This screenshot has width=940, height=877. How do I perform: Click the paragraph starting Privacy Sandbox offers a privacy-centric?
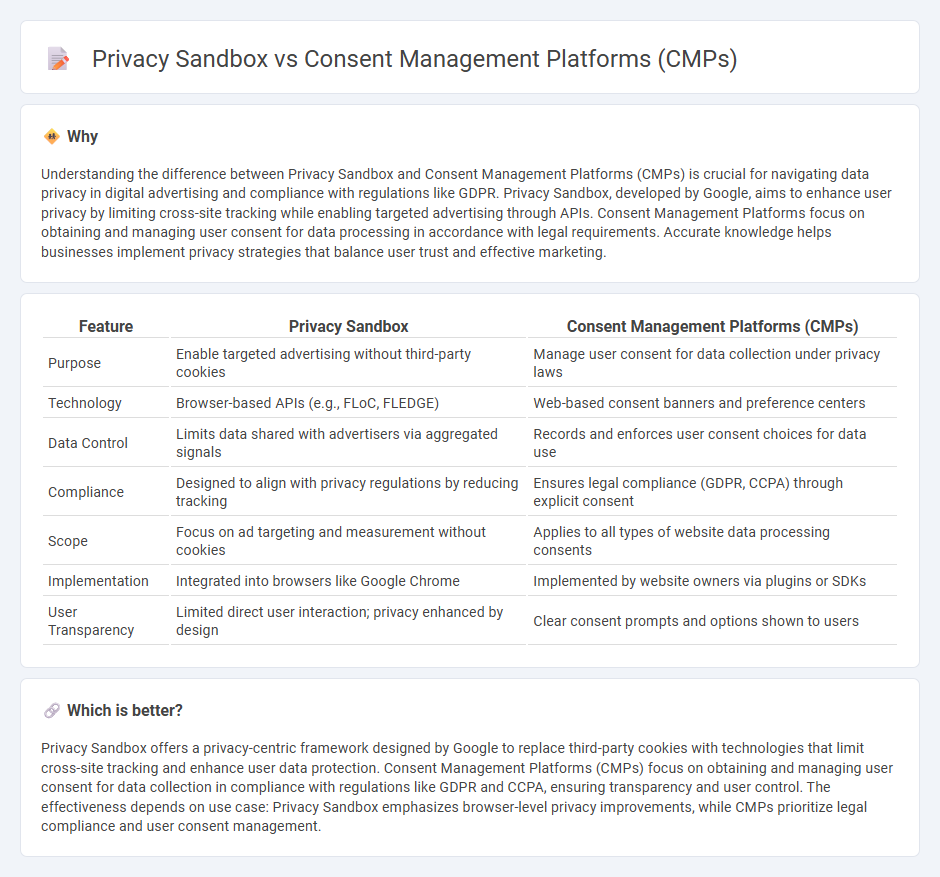[466, 787]
